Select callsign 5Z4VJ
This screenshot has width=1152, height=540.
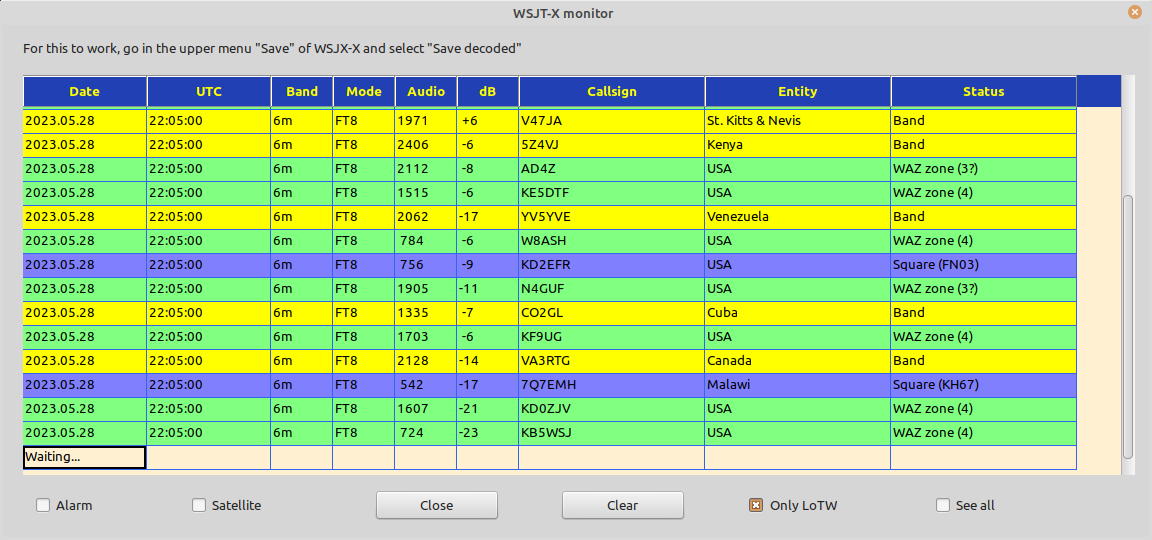[x=612, y=145]
